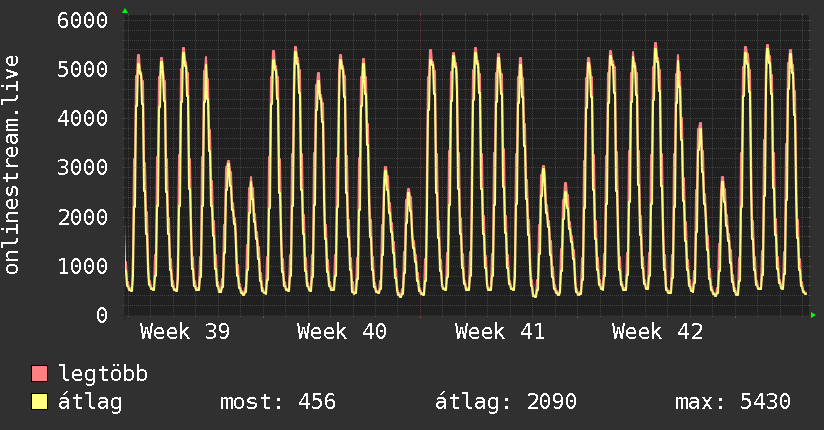Screen dimensions: 824x430
Task: Click the green arrow atop the y-axis
Action: (x=125, y=11)
